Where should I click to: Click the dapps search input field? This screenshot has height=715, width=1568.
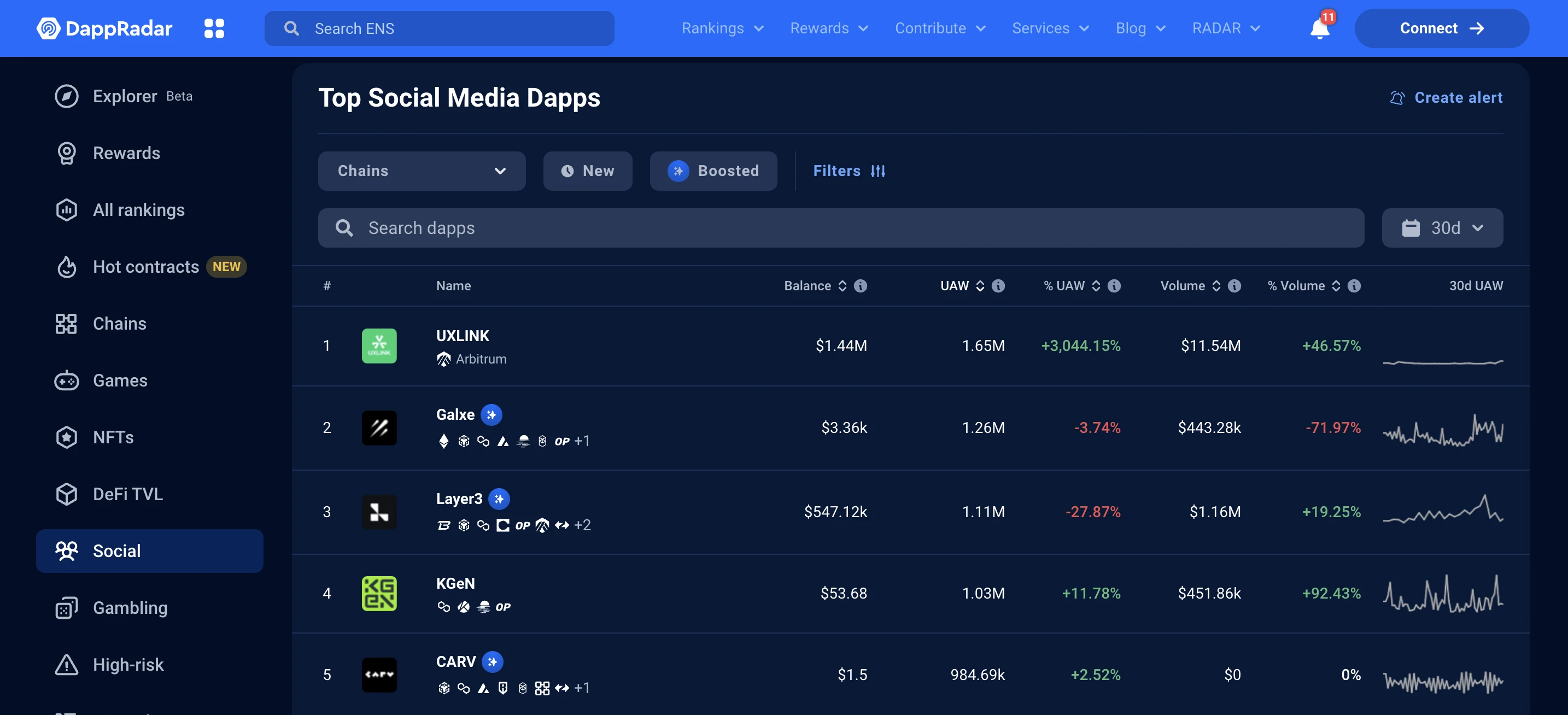point(841,227)
